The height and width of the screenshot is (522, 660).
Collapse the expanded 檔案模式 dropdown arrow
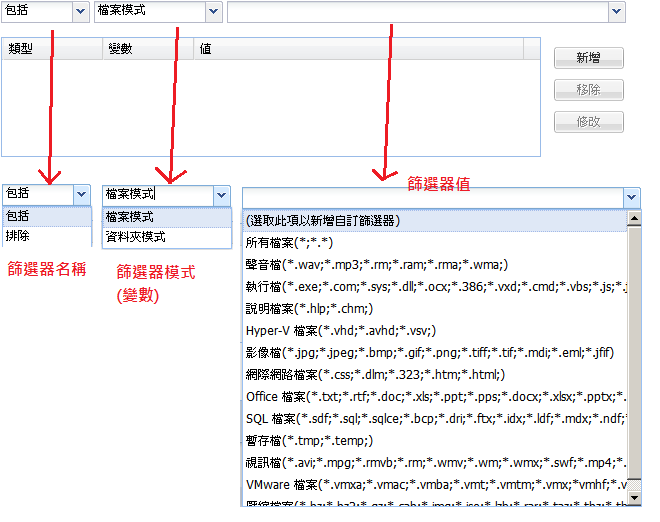(222, 195)
